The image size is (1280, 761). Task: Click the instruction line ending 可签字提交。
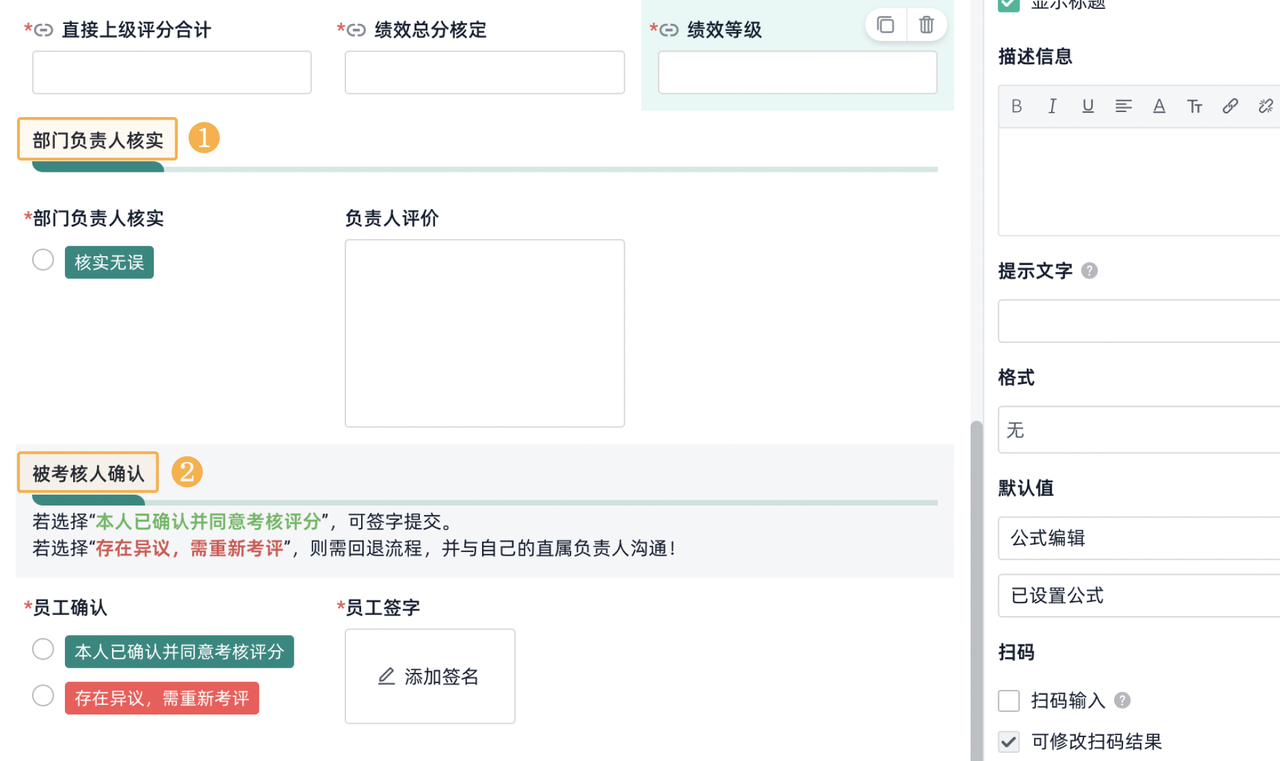(243, 522)
